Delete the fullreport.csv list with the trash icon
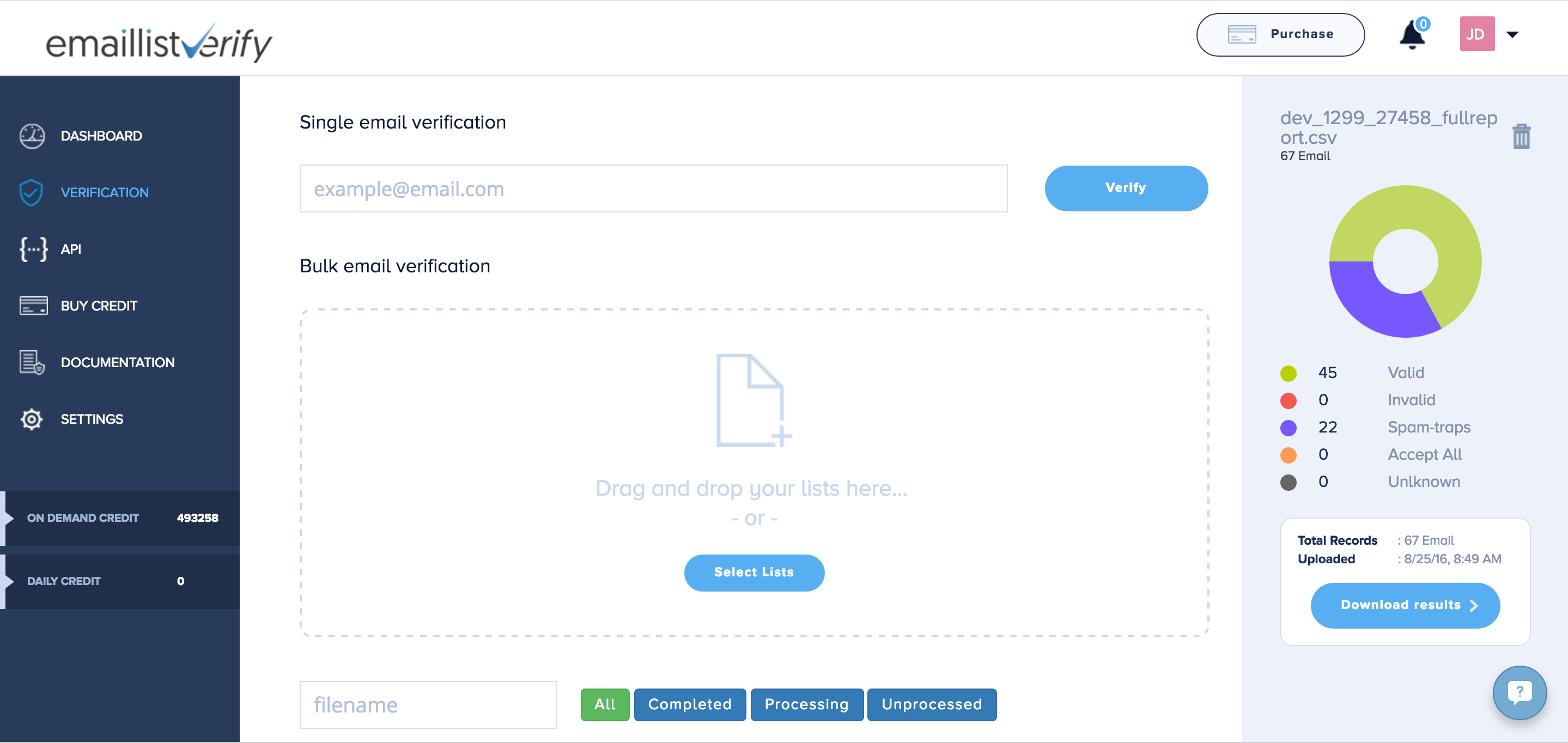 click(x=1521, y=136)
